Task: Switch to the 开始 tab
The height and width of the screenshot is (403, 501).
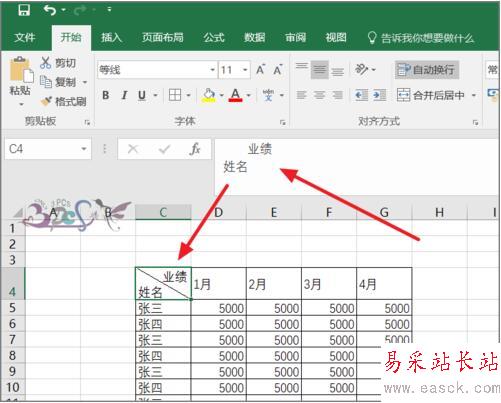Action: pos(71,37)
